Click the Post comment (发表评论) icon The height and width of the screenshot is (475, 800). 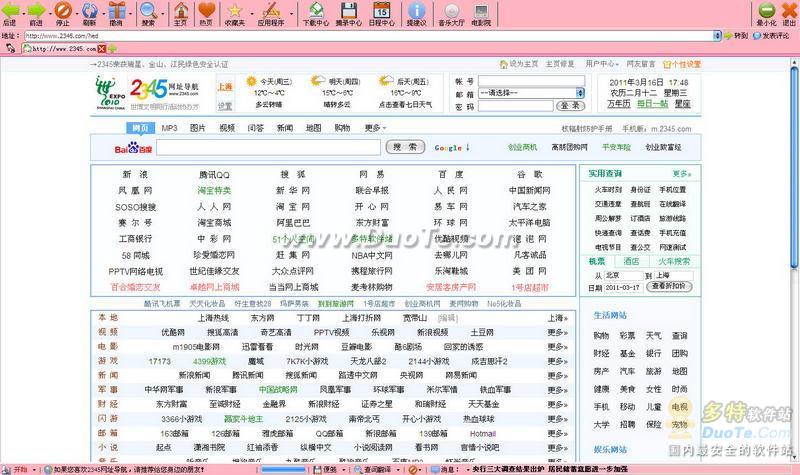click(757, 36)
